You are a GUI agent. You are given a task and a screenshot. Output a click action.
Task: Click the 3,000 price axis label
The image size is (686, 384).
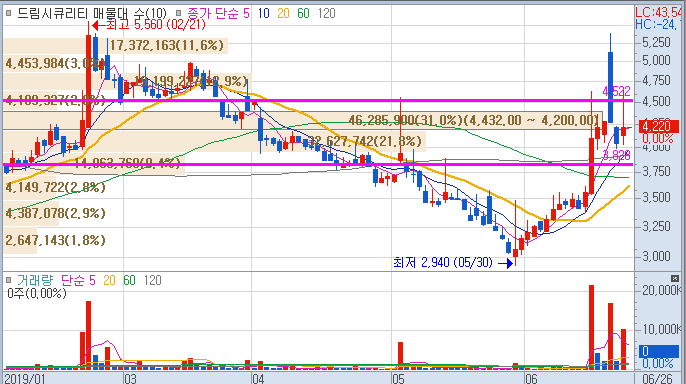click(656, 256)
